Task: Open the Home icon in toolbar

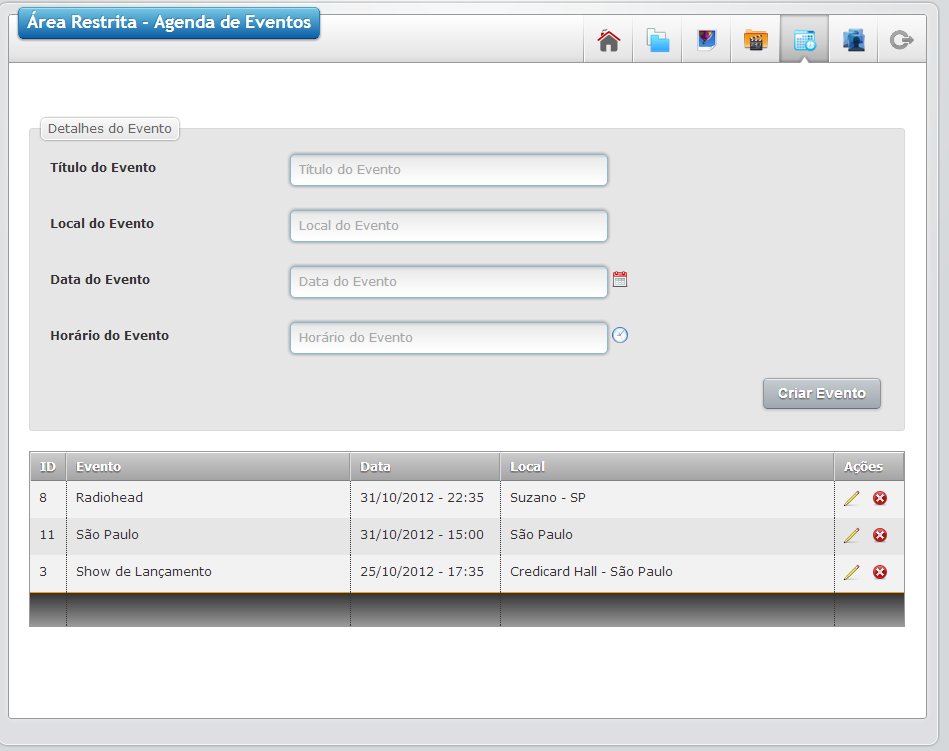Action: [608, 41]
